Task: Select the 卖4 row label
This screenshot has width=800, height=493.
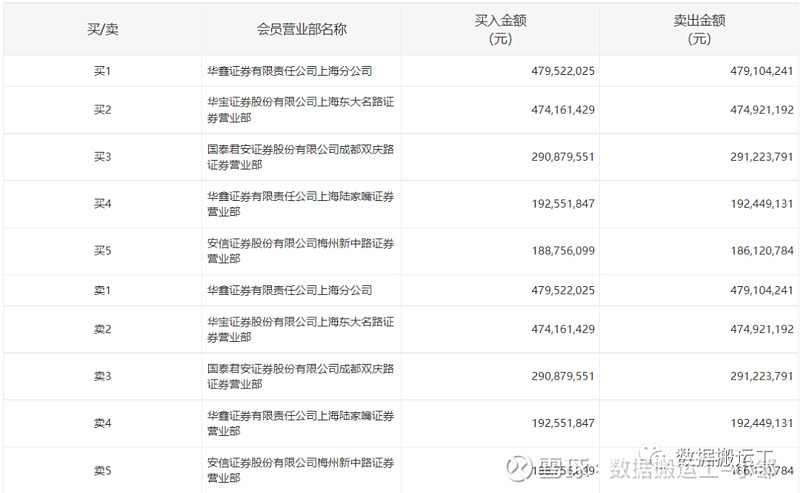Action: (x=103, y=423)
